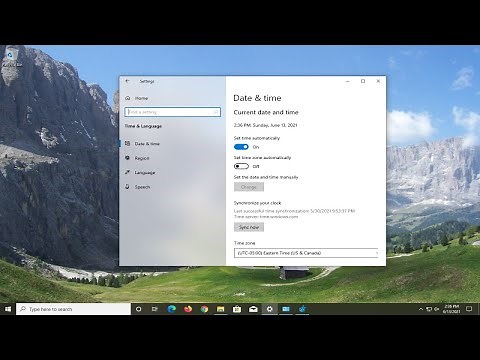Click the Settings gear on the taskbar

(269, 309)
